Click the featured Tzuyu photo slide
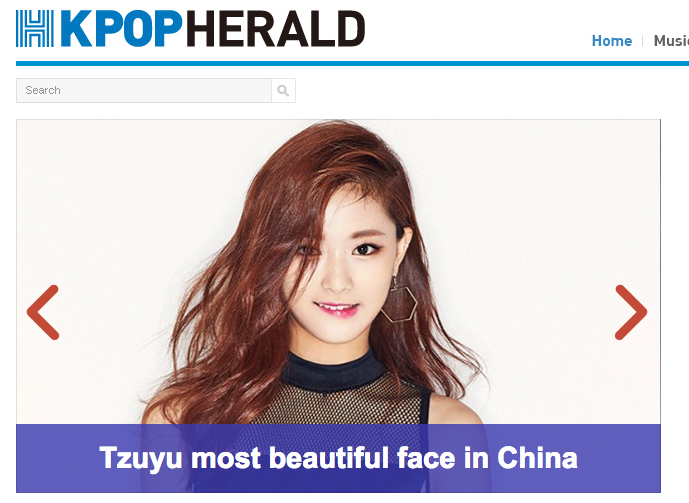689x503 pixels. click(338, 271)
